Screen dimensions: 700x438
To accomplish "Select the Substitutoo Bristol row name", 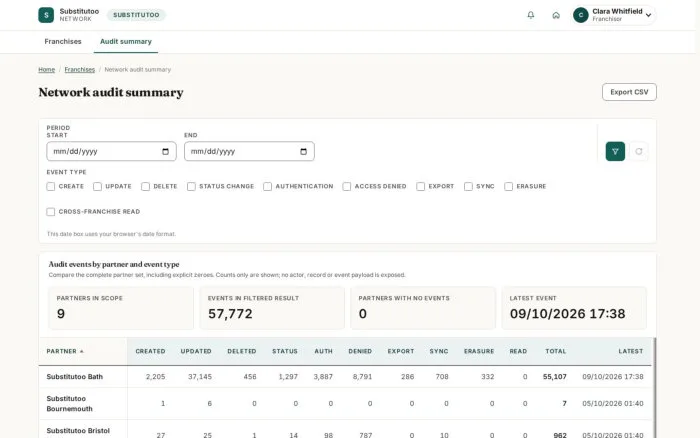I will [78, 431].
